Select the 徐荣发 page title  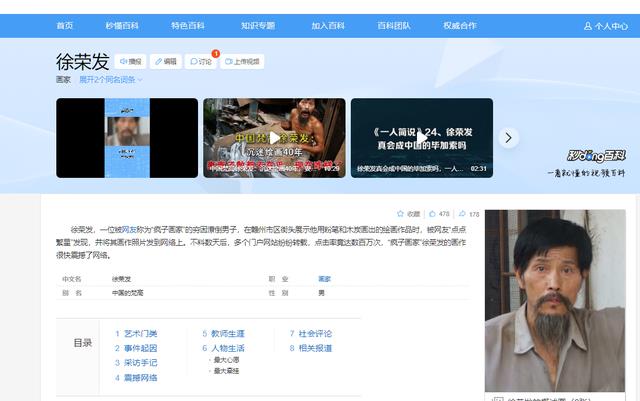(x=82, y=62)
